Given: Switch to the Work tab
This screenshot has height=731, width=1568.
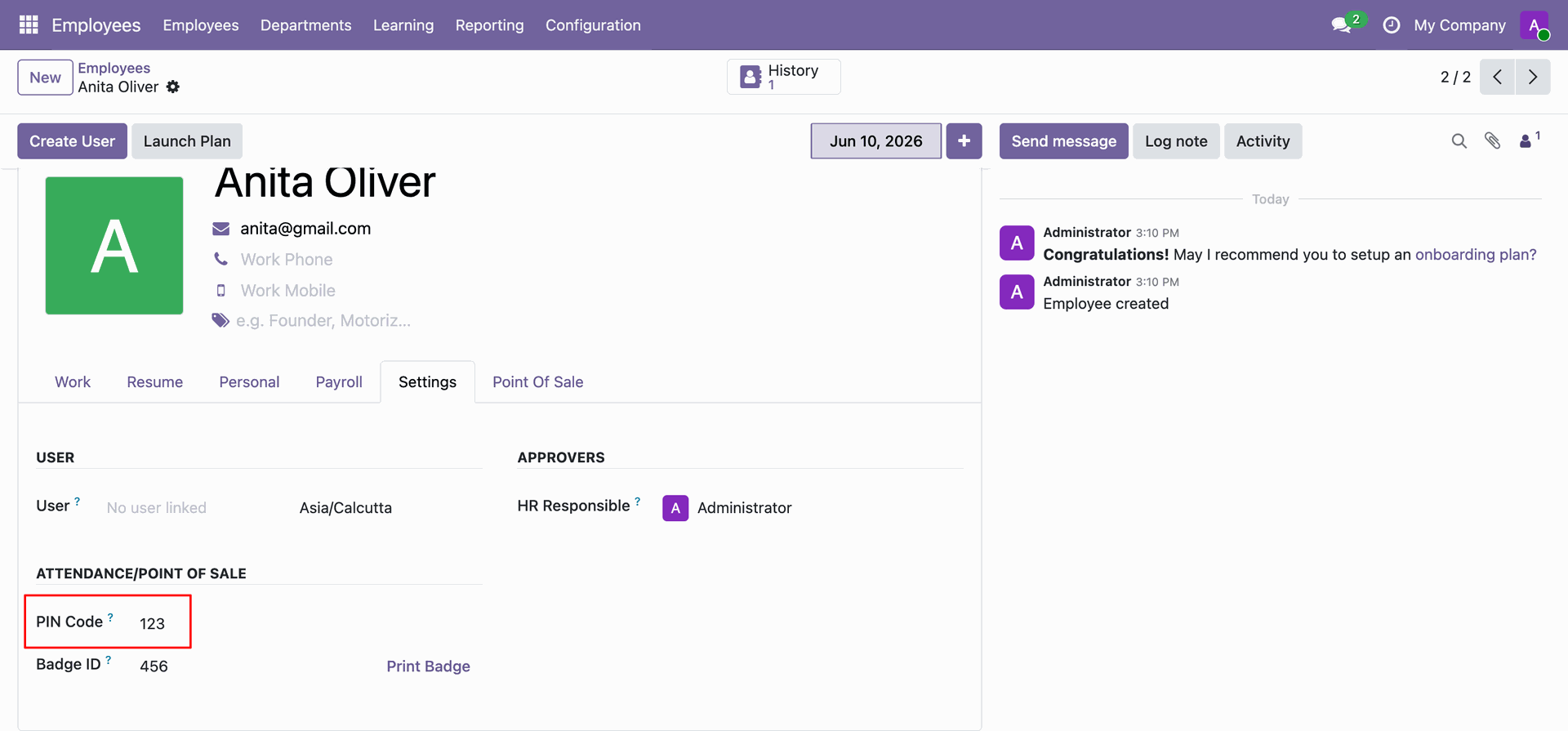Looking at the screenshot, I should [73, 382].
